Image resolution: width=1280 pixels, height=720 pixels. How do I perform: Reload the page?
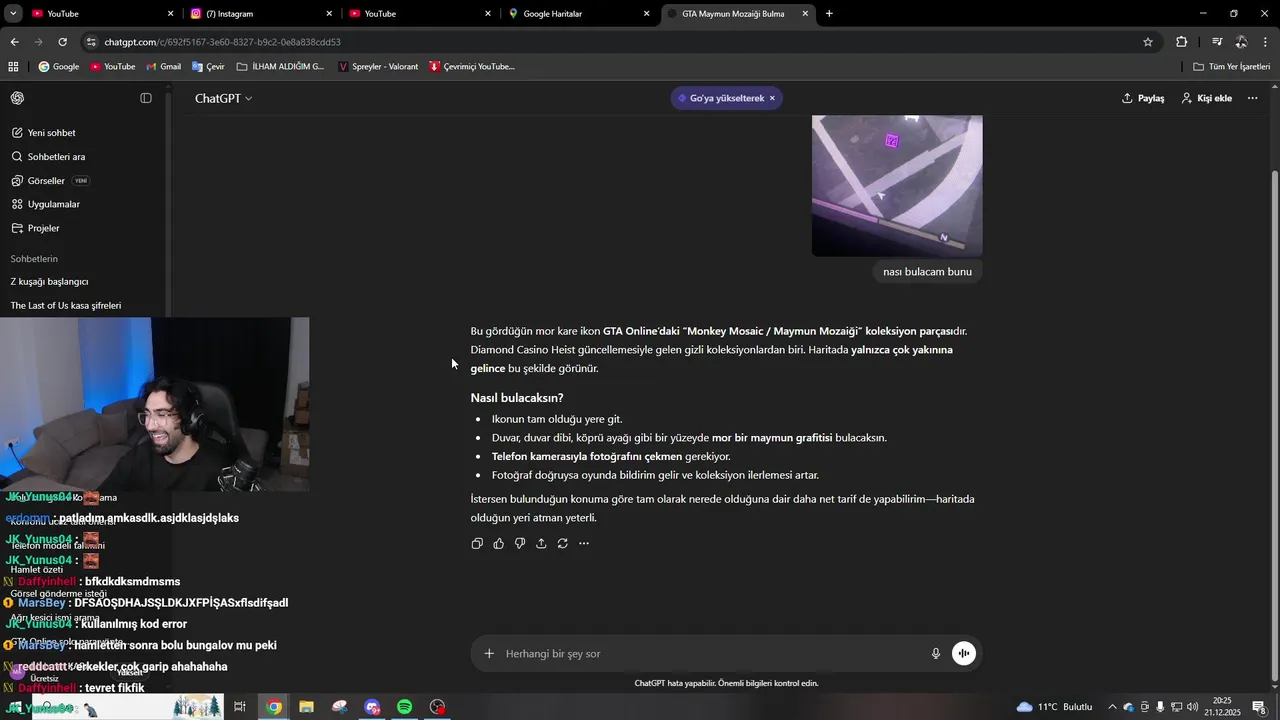[x=62, y=42]
